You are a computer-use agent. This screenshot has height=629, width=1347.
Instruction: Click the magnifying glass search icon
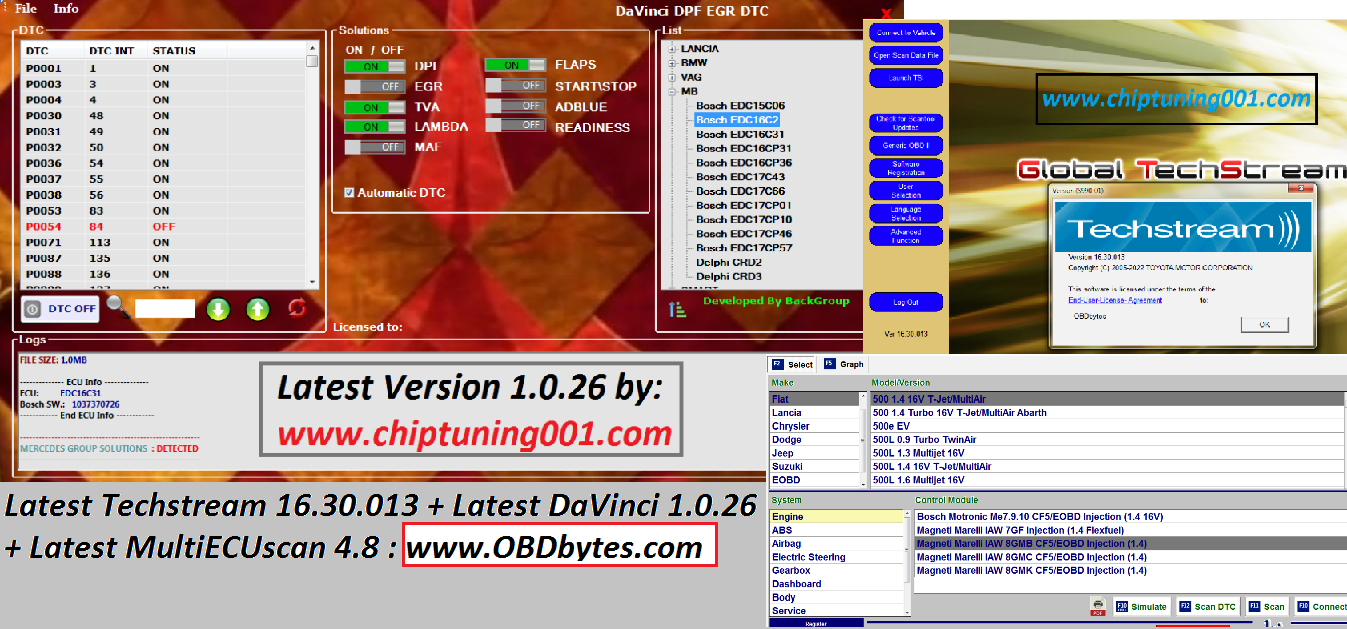point(118,306)
